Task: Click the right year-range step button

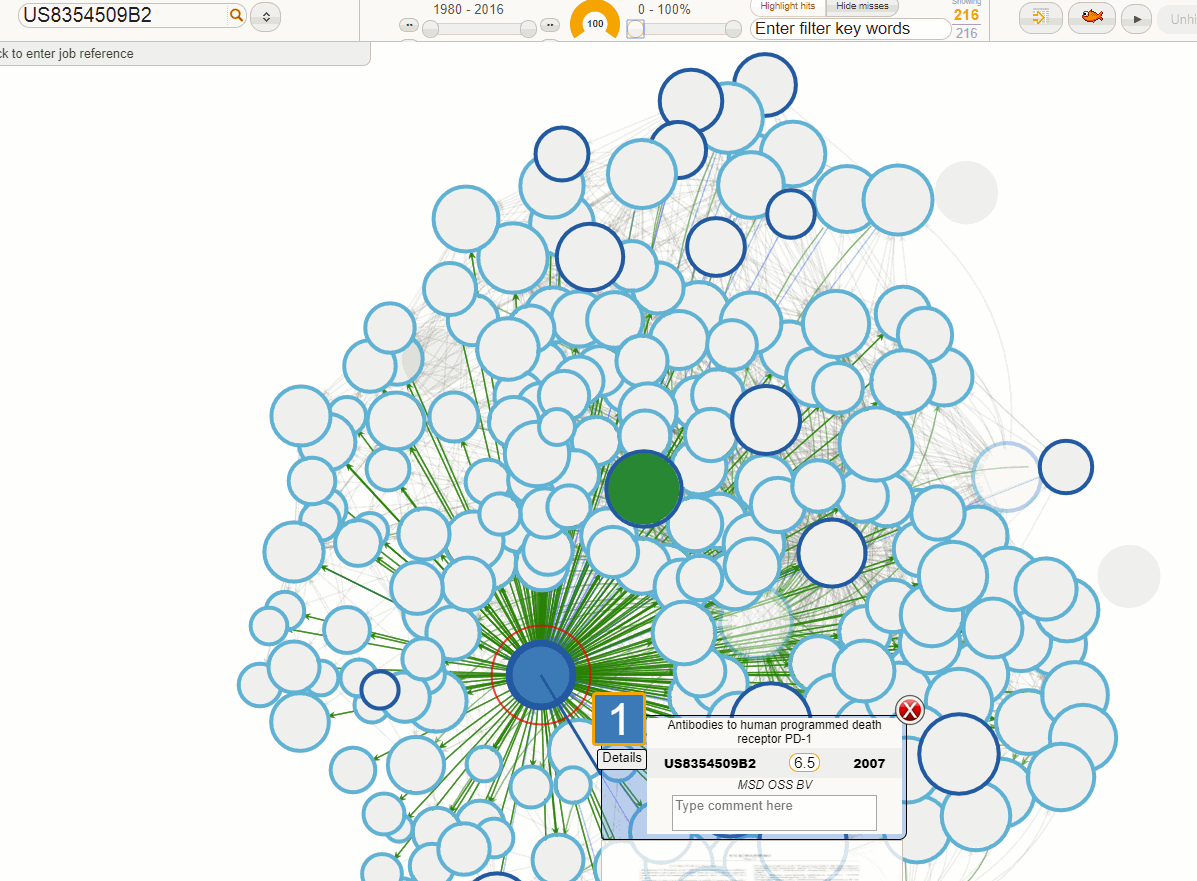Action: 550,25
